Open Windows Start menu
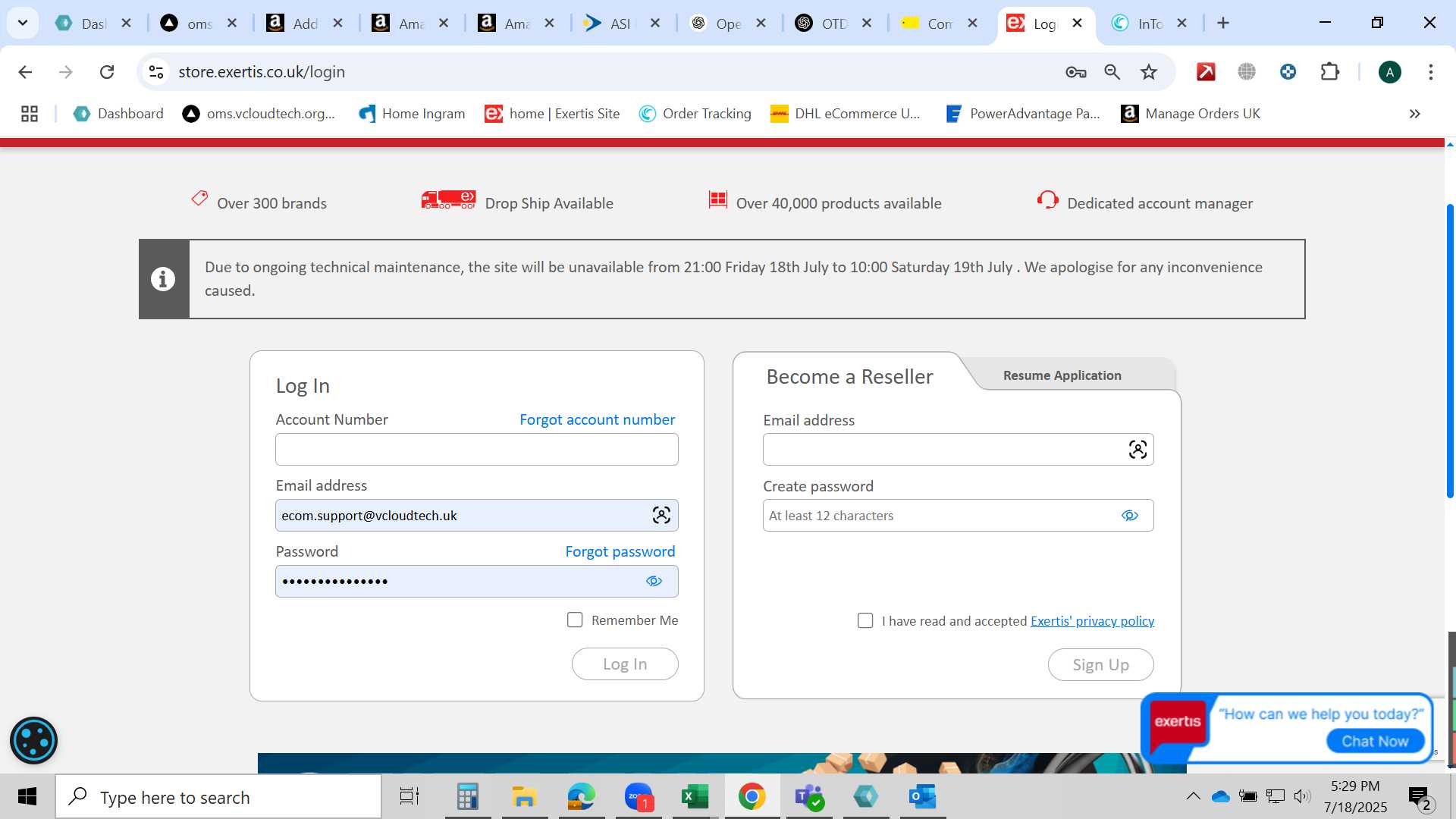 (x=27, y=797)
